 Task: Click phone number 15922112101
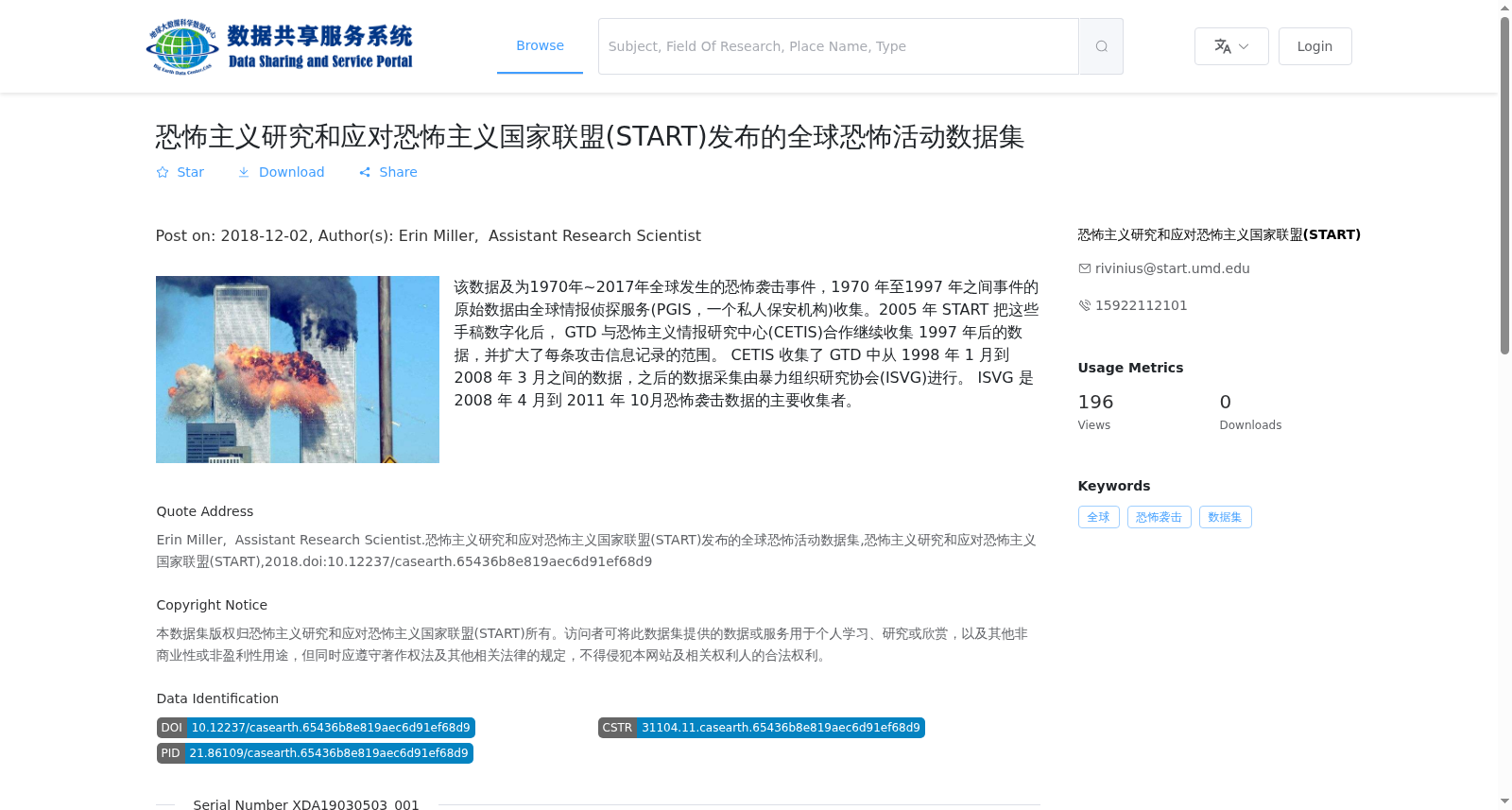(x=1141, y=305)
